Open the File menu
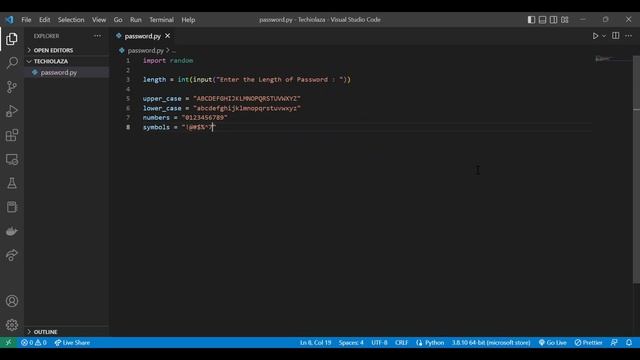 click(x=26, y=20)
